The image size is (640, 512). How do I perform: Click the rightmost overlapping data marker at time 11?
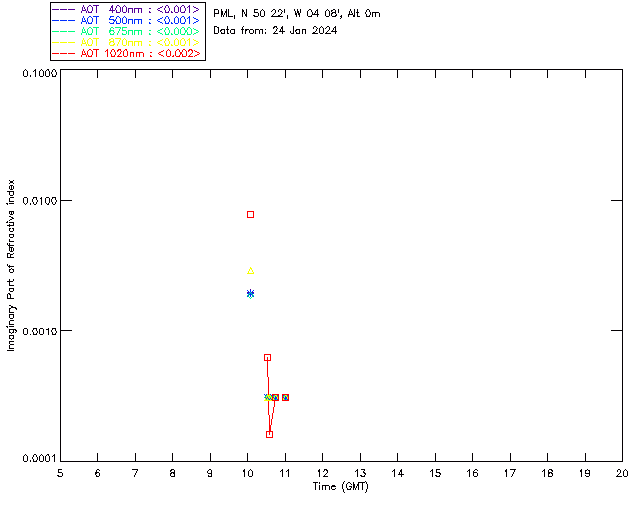[286, 397]
